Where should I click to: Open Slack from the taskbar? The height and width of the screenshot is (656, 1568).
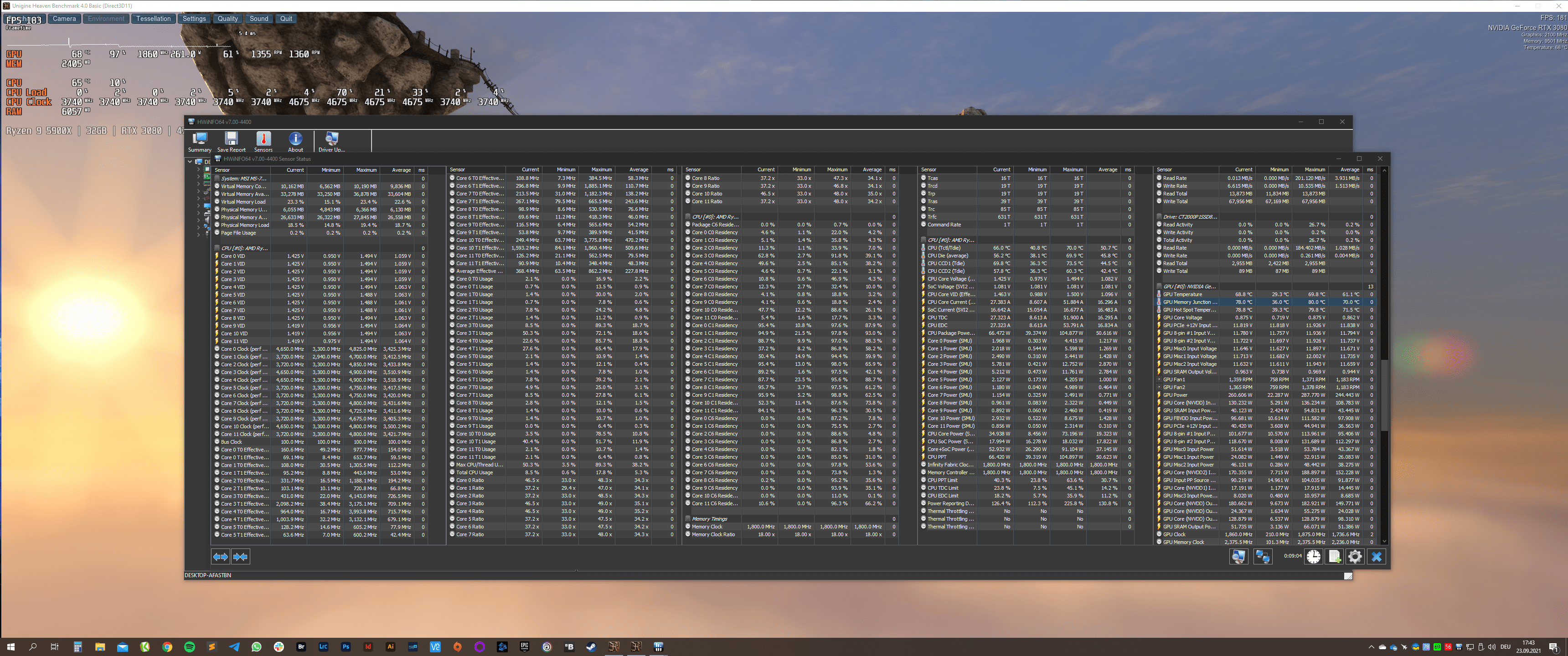279,646
